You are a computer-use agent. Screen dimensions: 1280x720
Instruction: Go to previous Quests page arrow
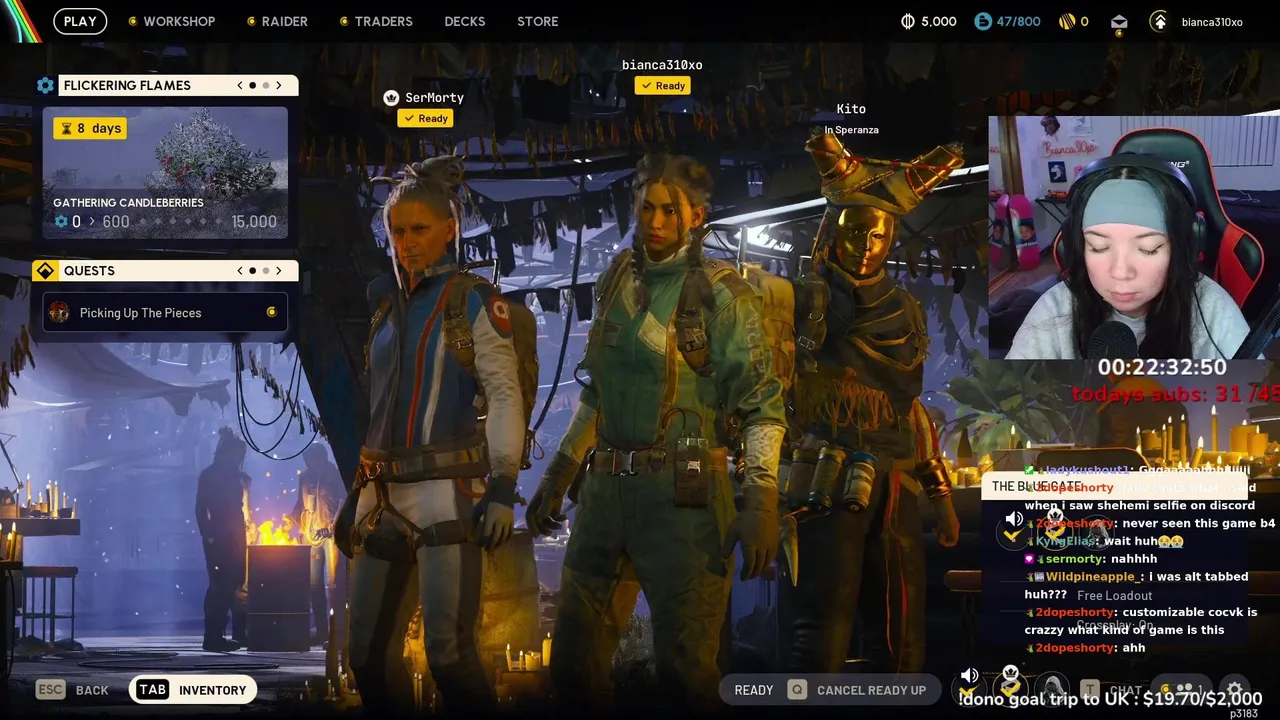tap(240, 271)
